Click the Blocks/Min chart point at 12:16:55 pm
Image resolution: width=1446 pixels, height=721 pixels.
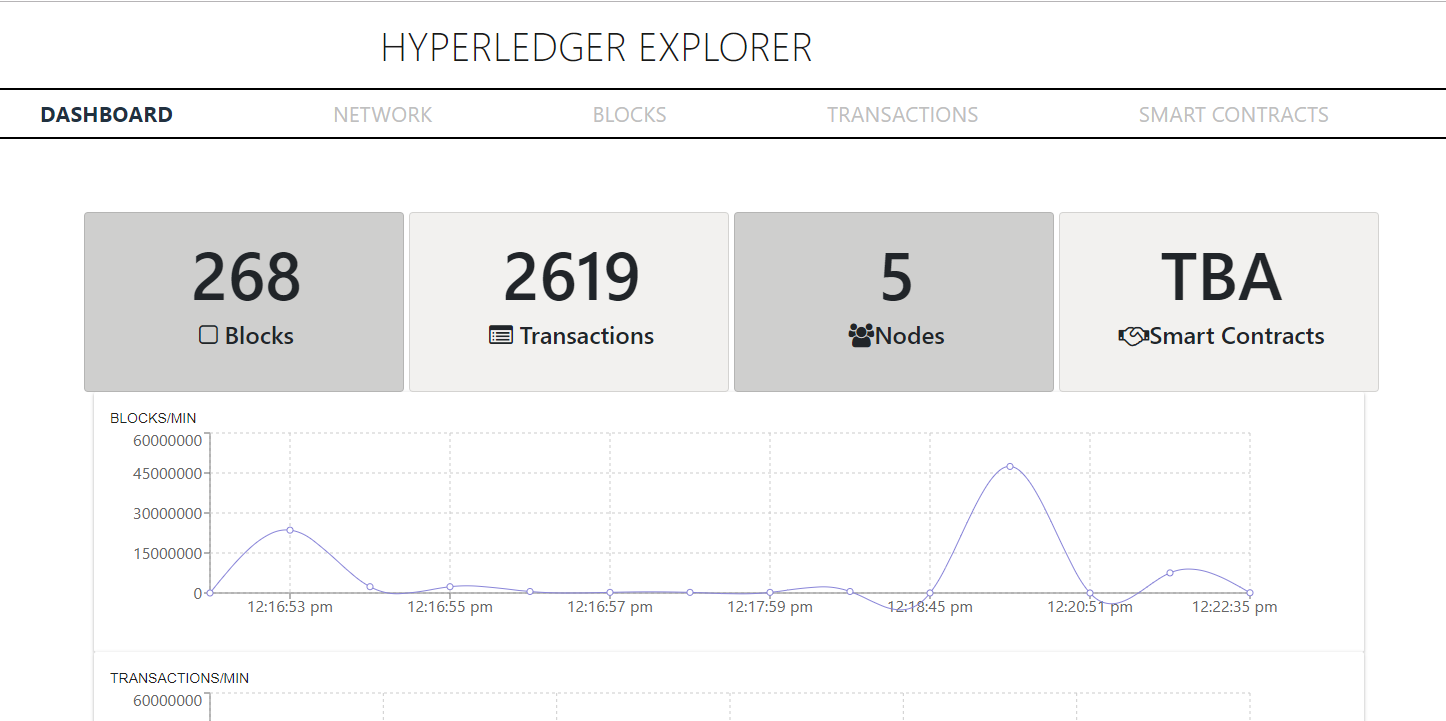click(450, 587)
